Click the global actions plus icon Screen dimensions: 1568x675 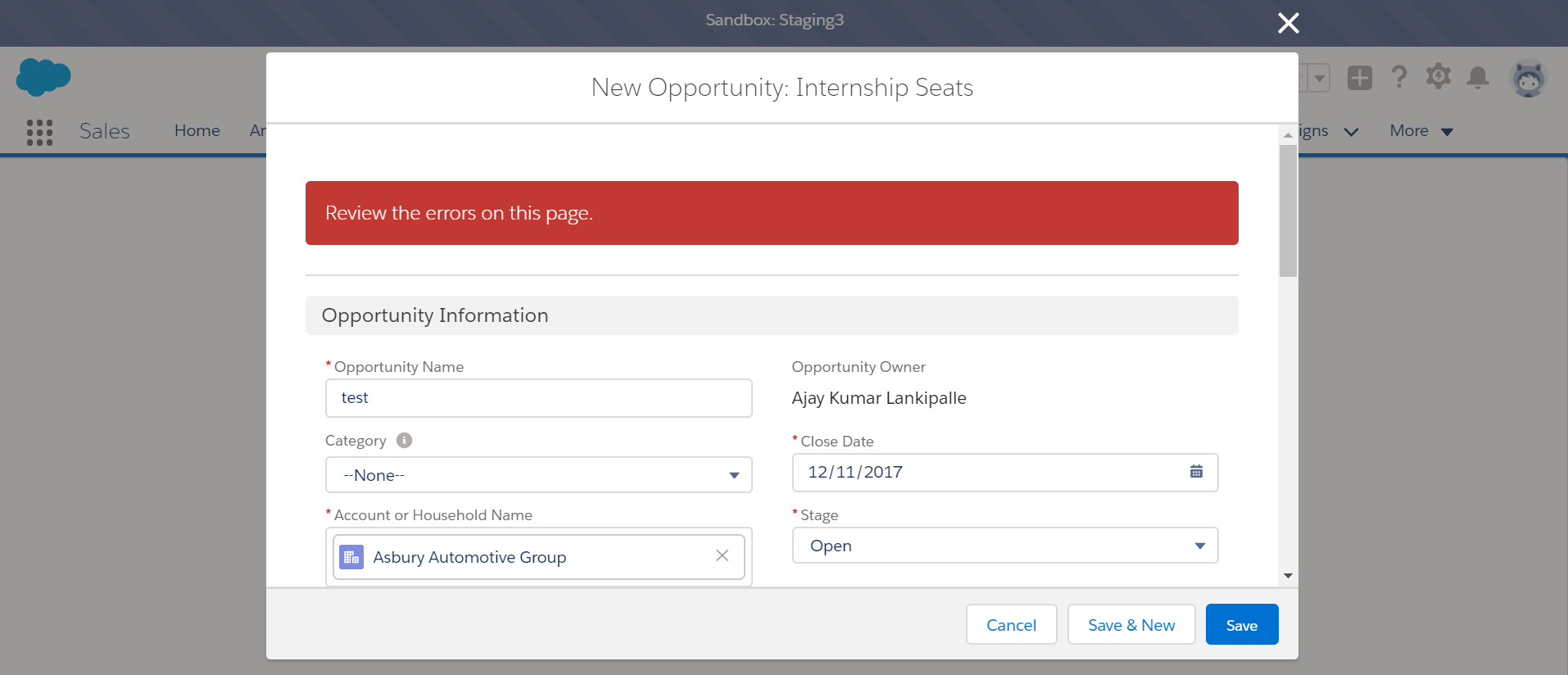(x=1359, y=78)
